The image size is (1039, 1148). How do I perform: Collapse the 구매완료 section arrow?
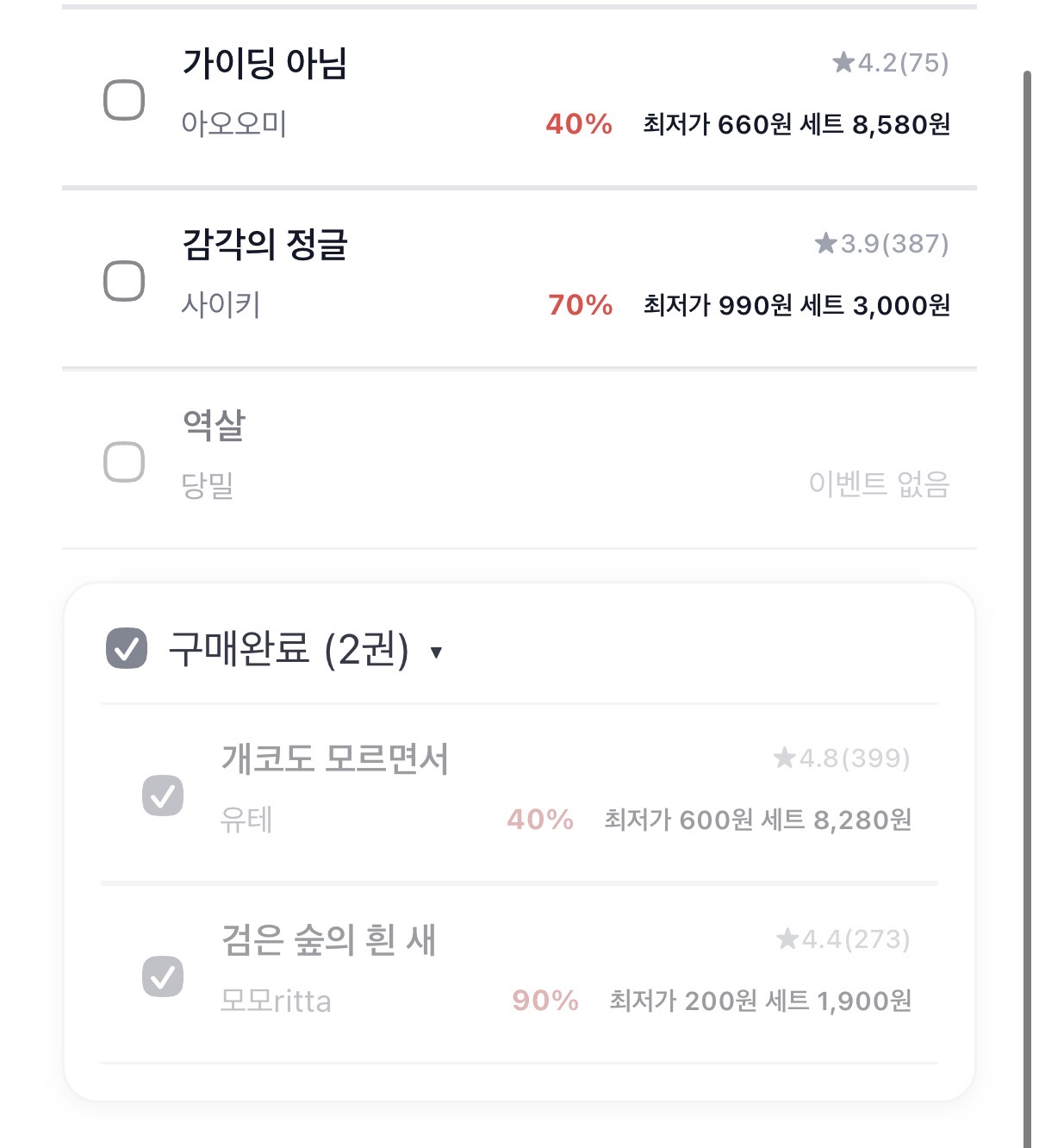(x=436, y=652)
